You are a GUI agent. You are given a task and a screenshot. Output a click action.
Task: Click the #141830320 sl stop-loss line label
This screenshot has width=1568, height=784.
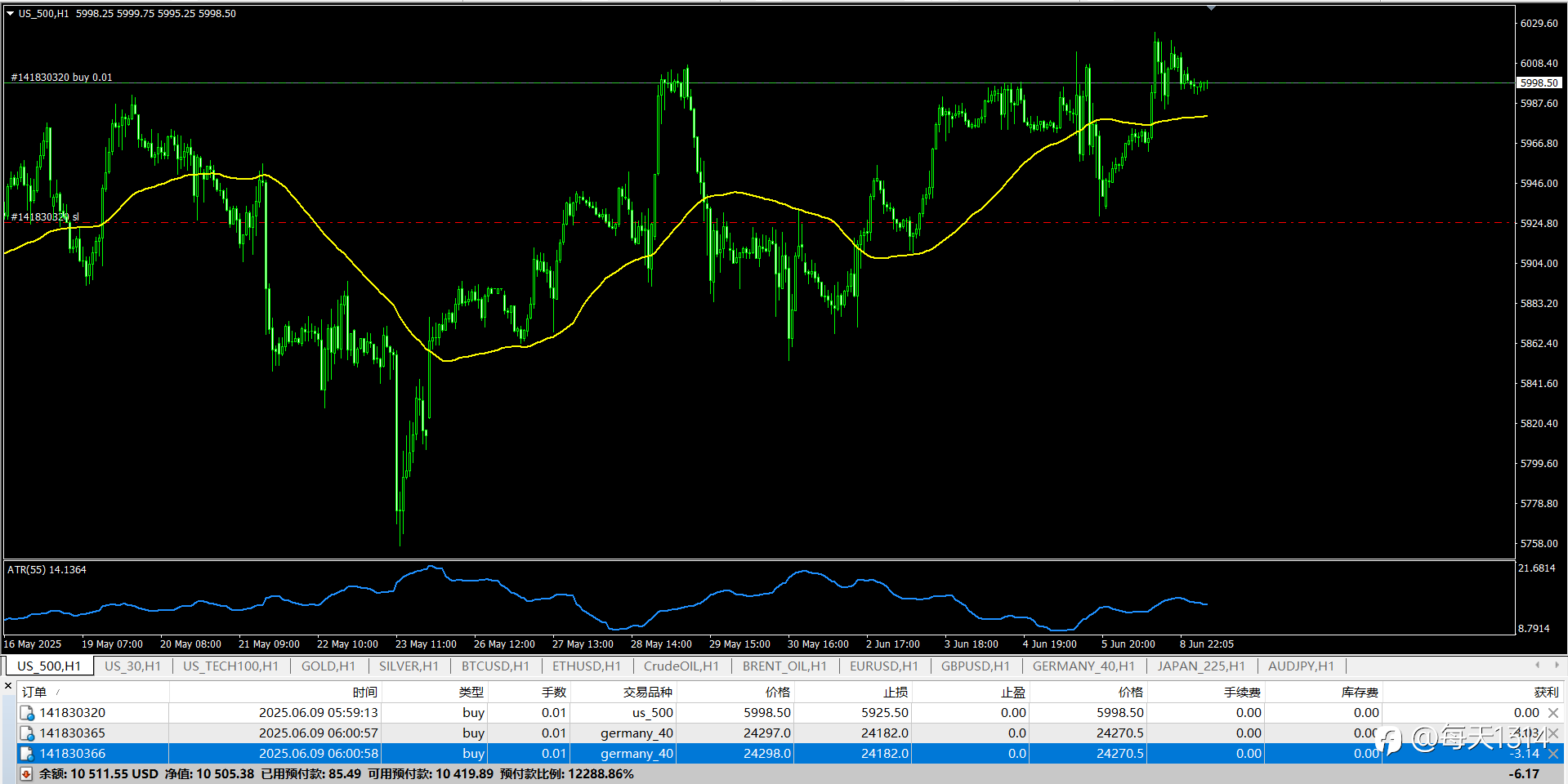pos(45,217)
